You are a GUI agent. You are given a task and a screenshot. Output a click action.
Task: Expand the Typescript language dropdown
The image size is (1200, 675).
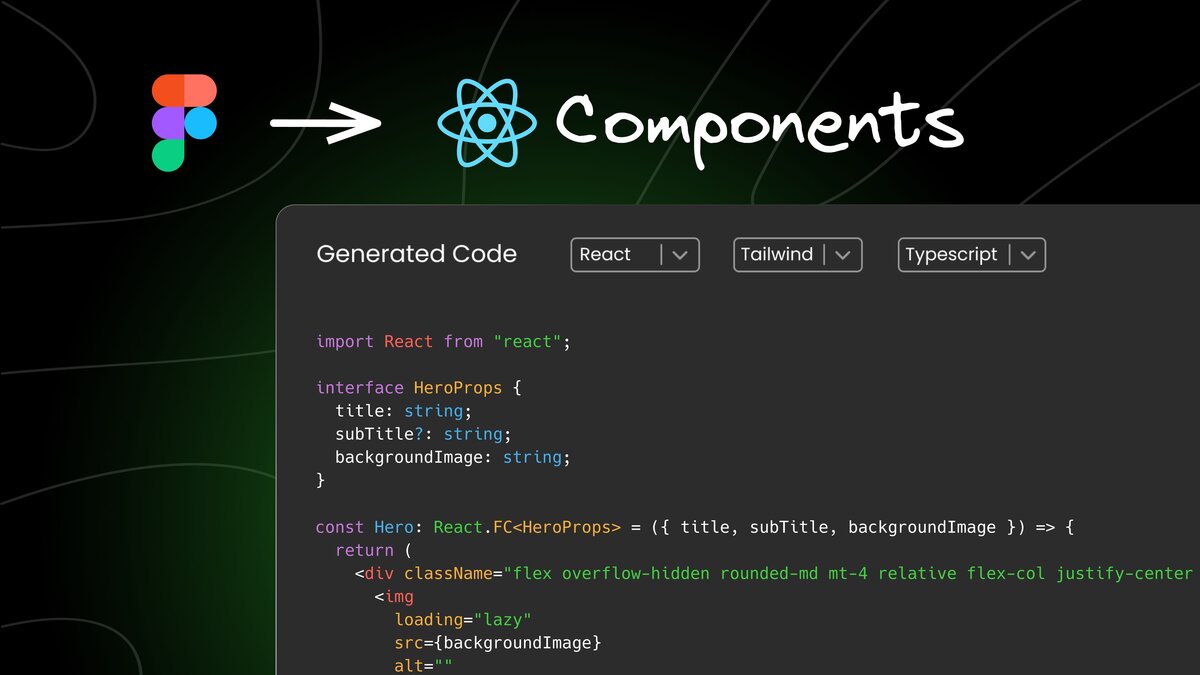click(x=971, y=254)
